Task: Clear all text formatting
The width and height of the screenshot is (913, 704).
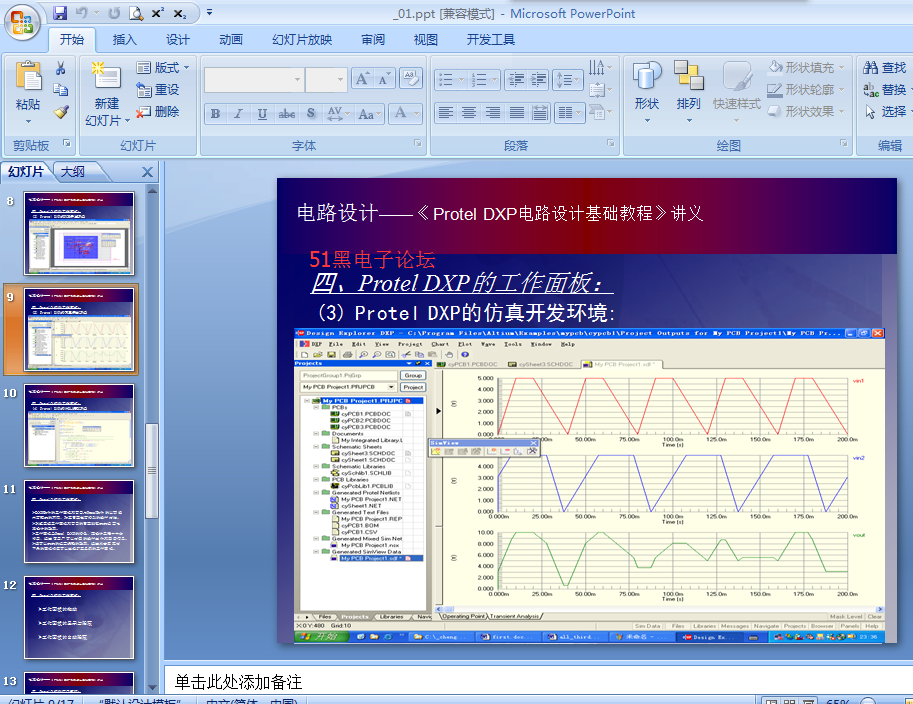Action: 411,79
